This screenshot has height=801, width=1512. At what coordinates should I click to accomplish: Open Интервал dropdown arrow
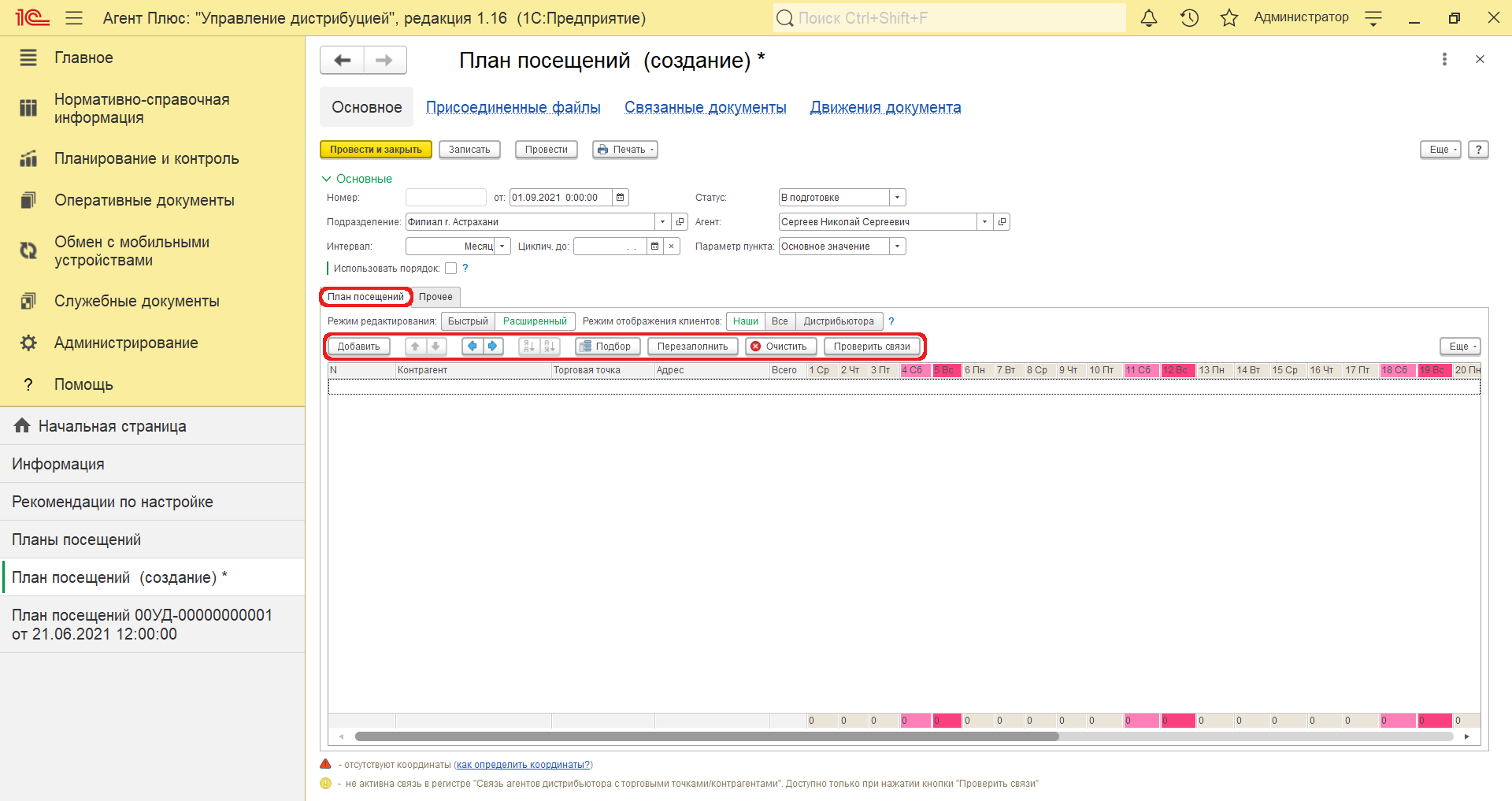[502, 247]
